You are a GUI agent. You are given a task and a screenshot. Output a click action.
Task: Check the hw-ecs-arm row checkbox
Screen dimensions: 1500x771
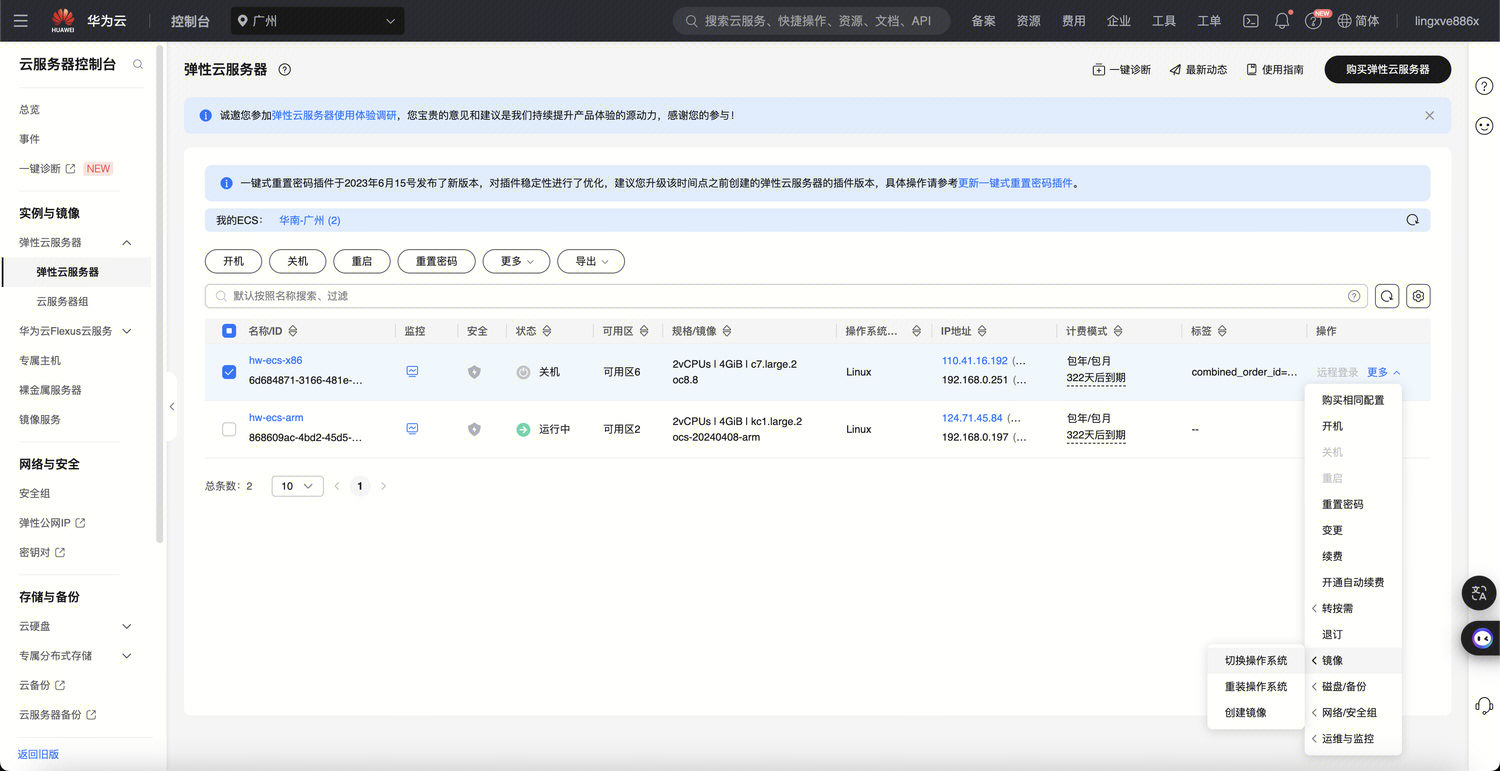229,429
